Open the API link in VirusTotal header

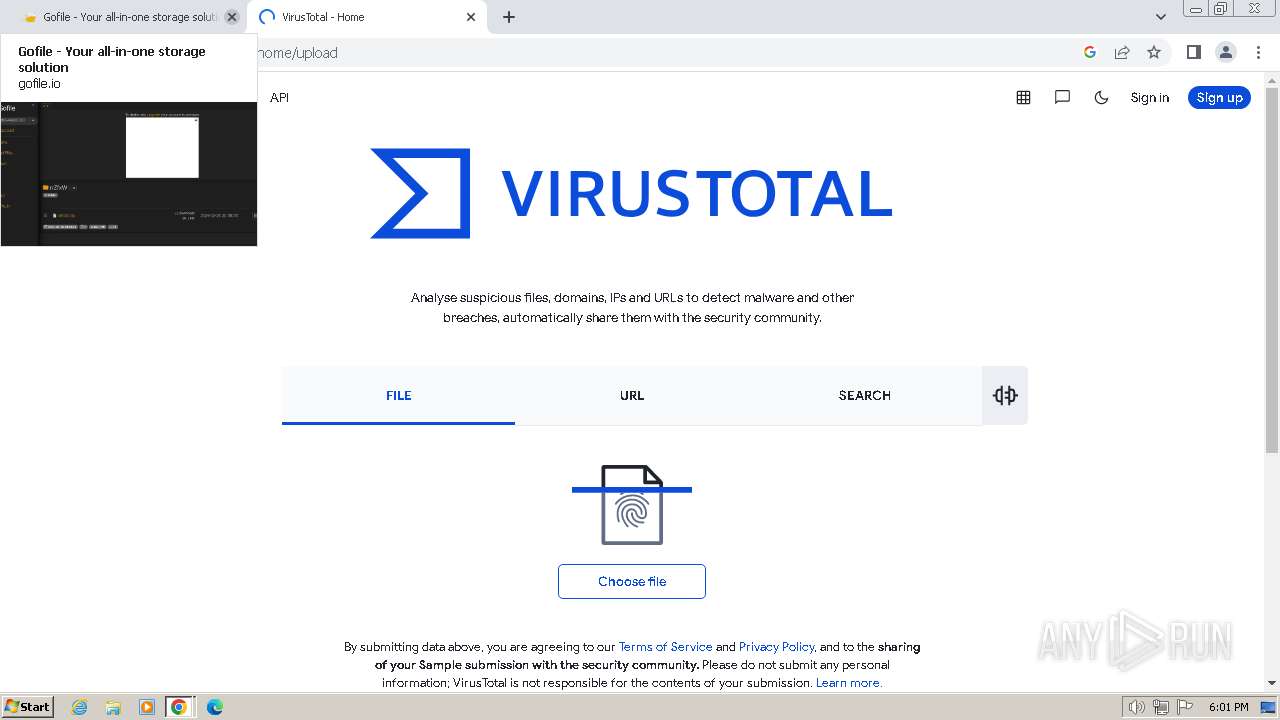[x=279, y=98]
